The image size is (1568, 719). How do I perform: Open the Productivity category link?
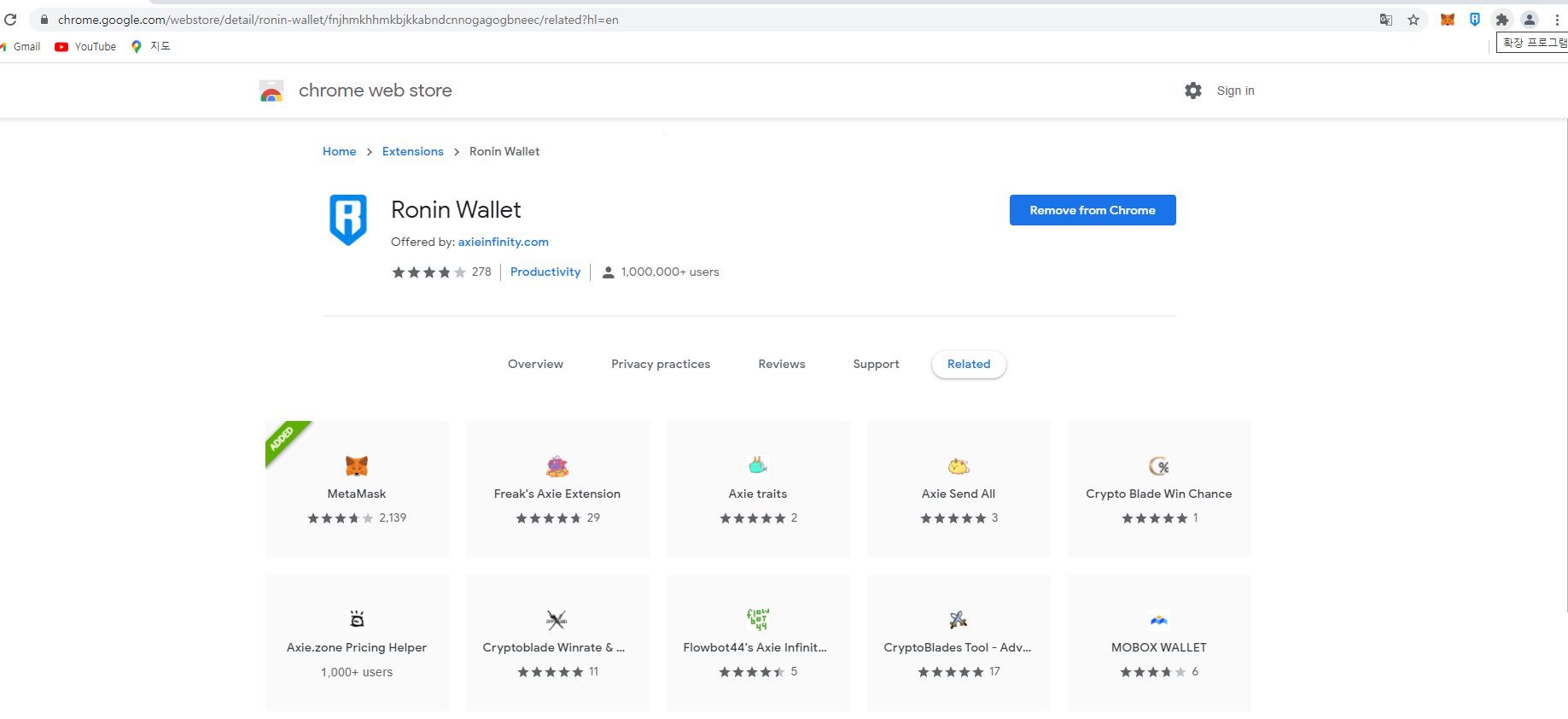pyautogui.click(x=545, y=272)
